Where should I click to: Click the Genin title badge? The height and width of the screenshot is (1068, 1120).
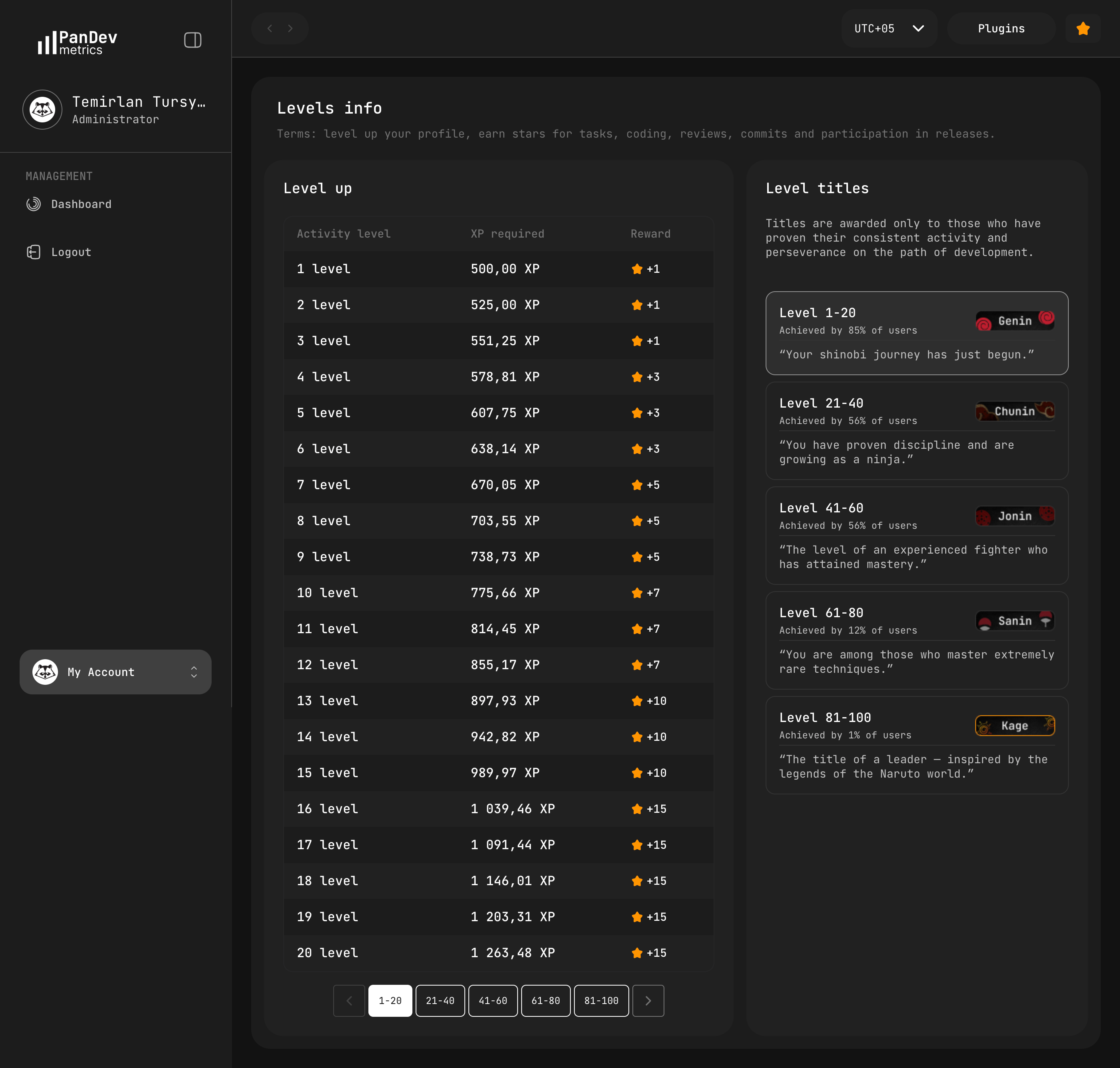coord(1015,321)
